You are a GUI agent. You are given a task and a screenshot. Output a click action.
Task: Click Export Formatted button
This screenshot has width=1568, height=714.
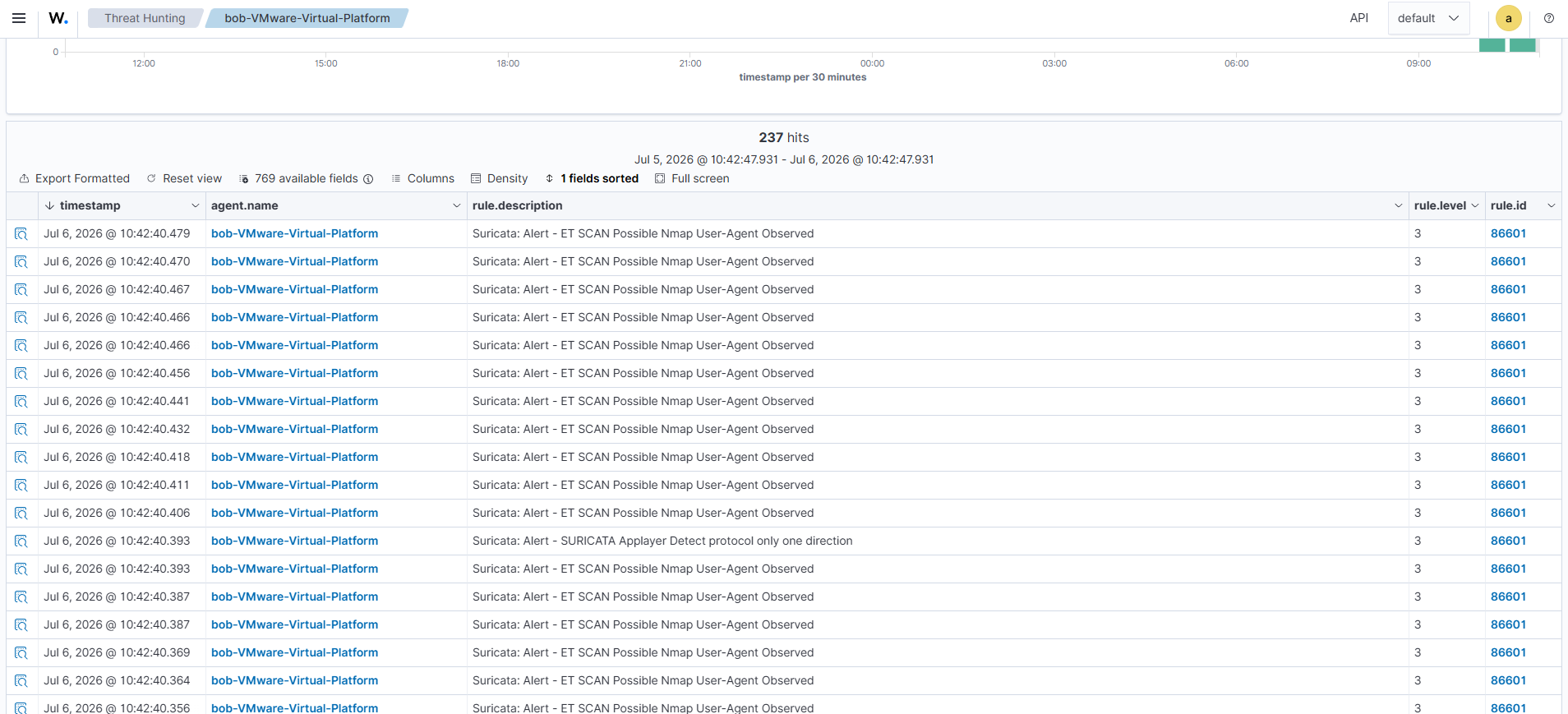[75, 178]
